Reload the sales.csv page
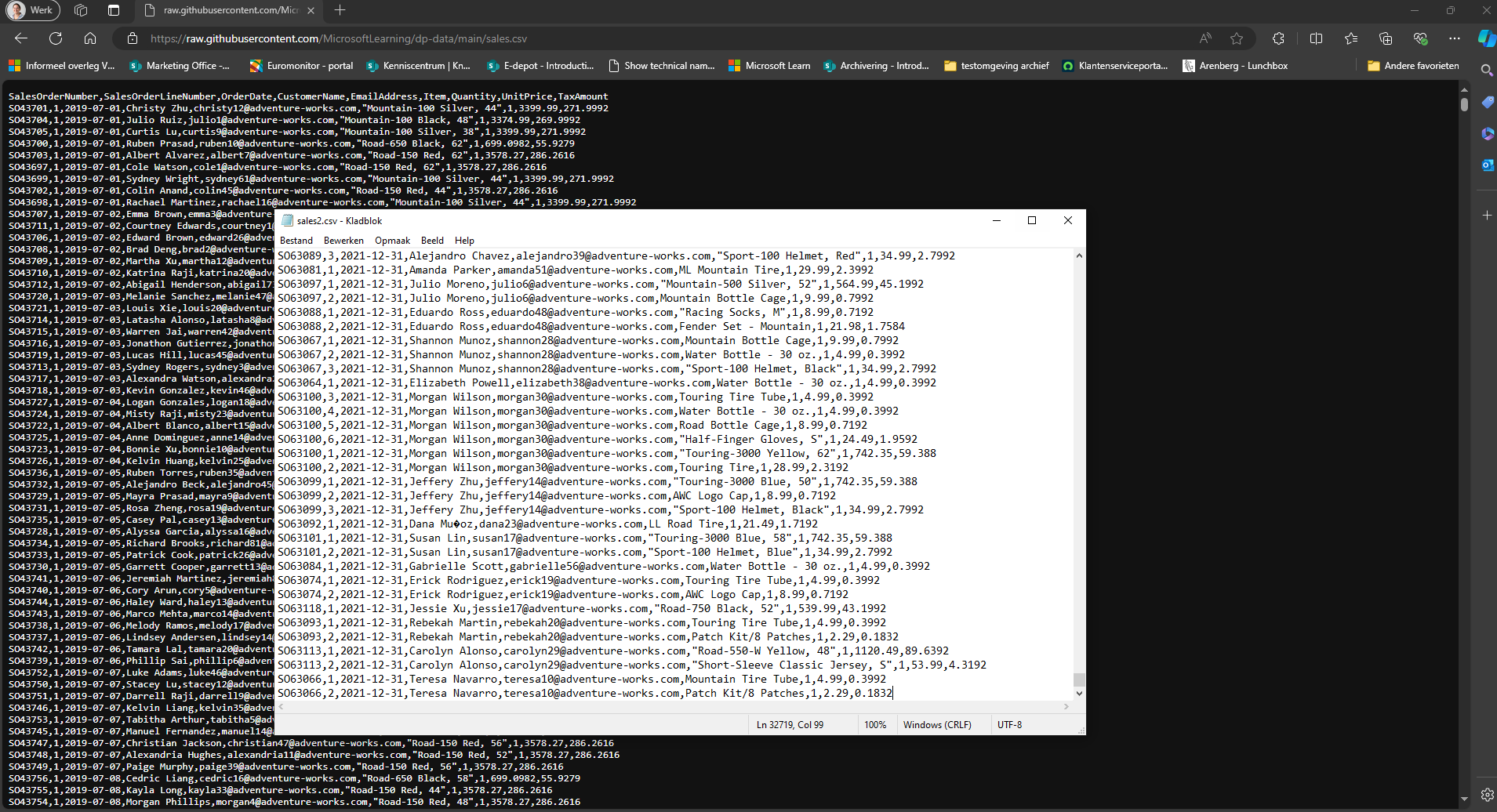Screen dimensions: 1497x812 [56, 38]
